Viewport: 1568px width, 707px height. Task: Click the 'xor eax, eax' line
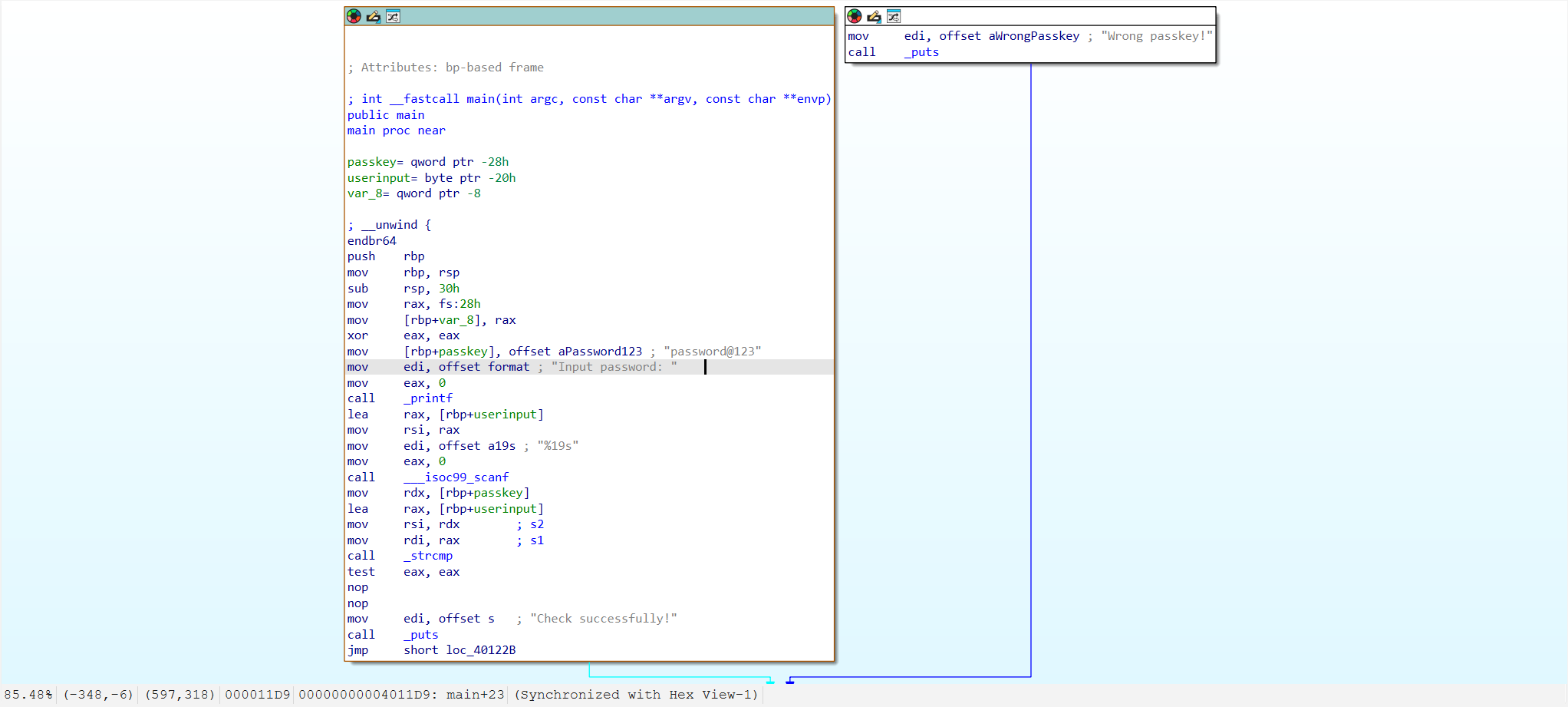pyautogui.click(x=404, y=335)
